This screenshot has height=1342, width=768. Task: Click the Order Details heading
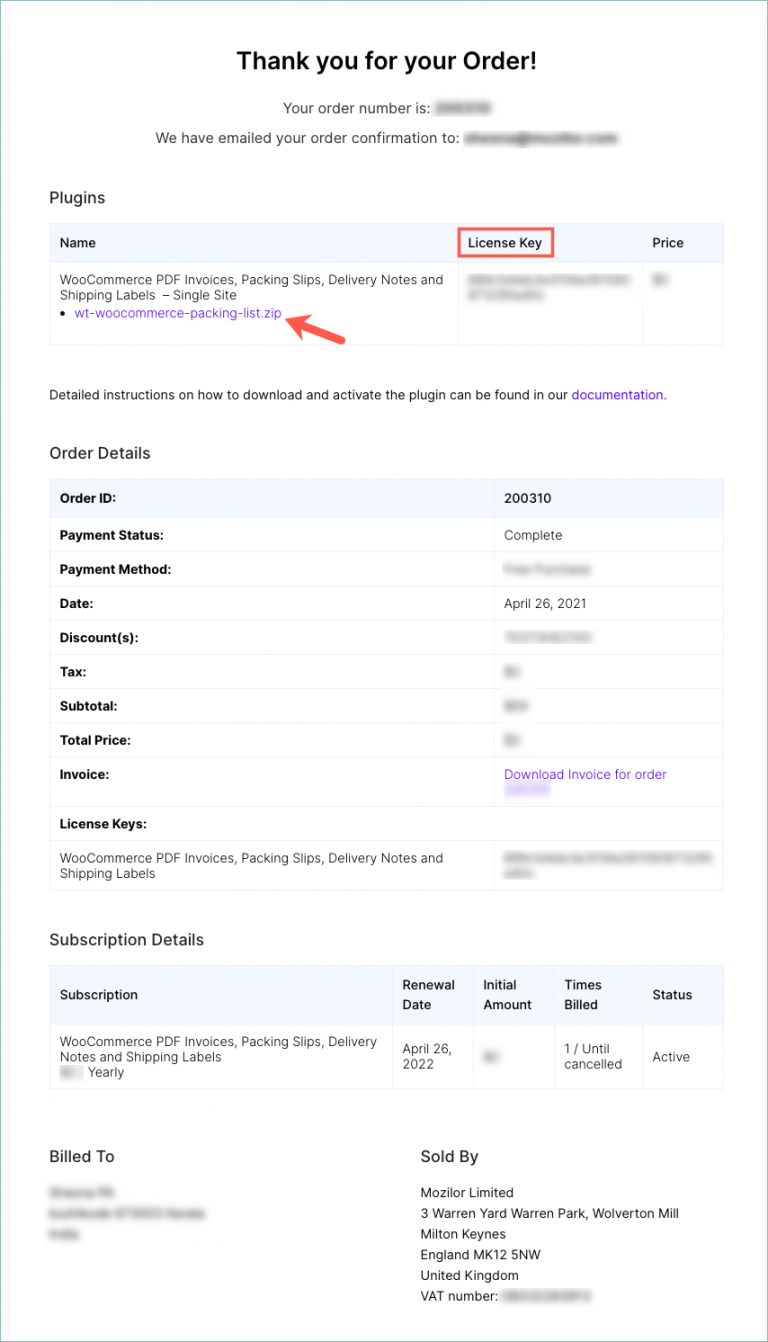click(x=100, y=453)
